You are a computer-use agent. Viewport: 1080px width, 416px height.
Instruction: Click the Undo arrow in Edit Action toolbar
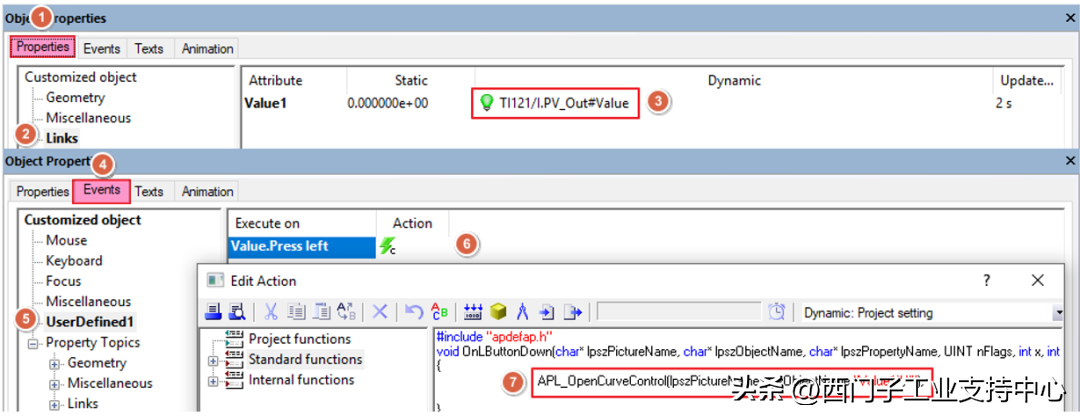tap(414, 312)
